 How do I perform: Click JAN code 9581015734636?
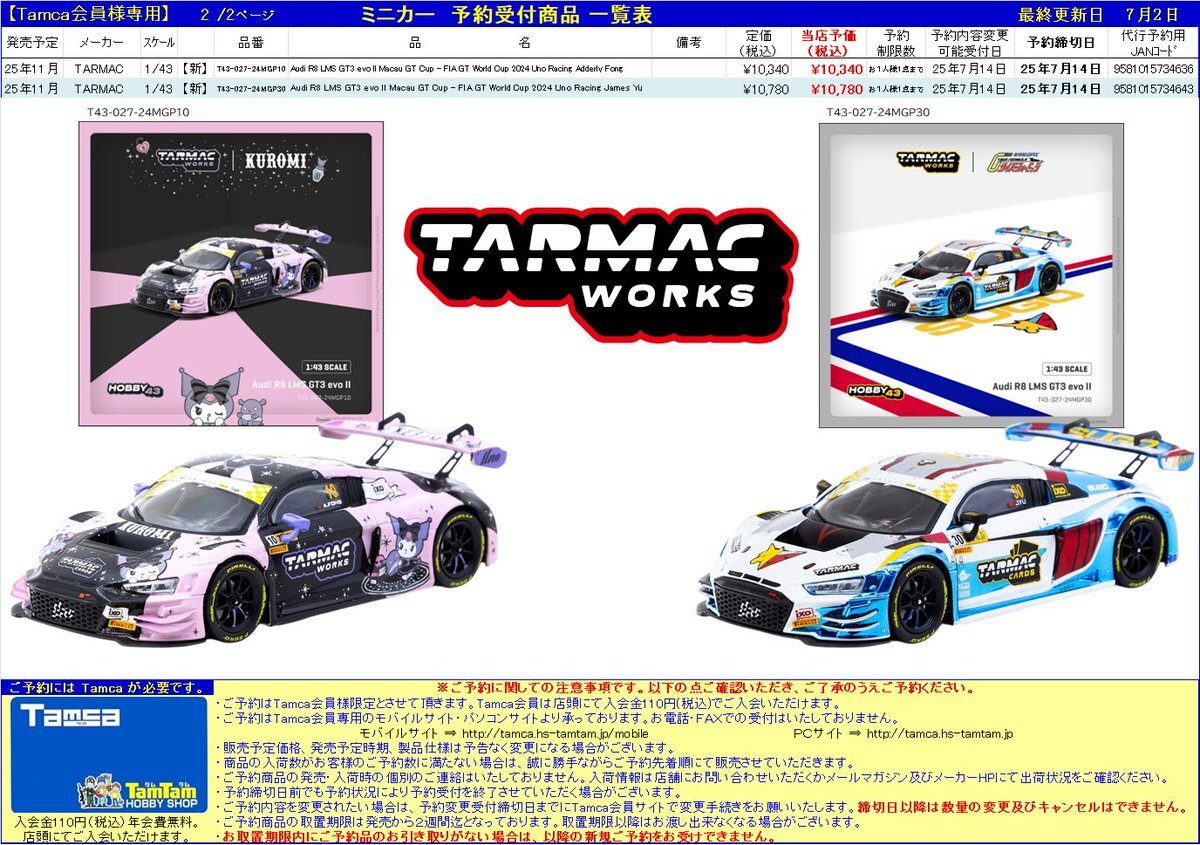(x=1153, y=69)
